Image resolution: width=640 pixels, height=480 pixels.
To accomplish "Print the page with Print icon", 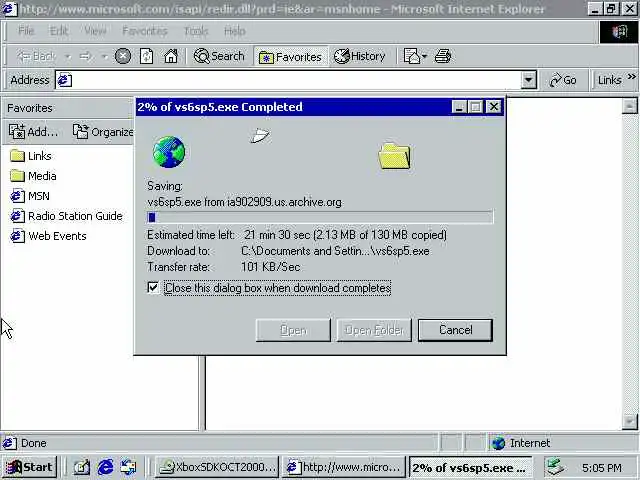I will pyautogui.click(x=443, y=56).
